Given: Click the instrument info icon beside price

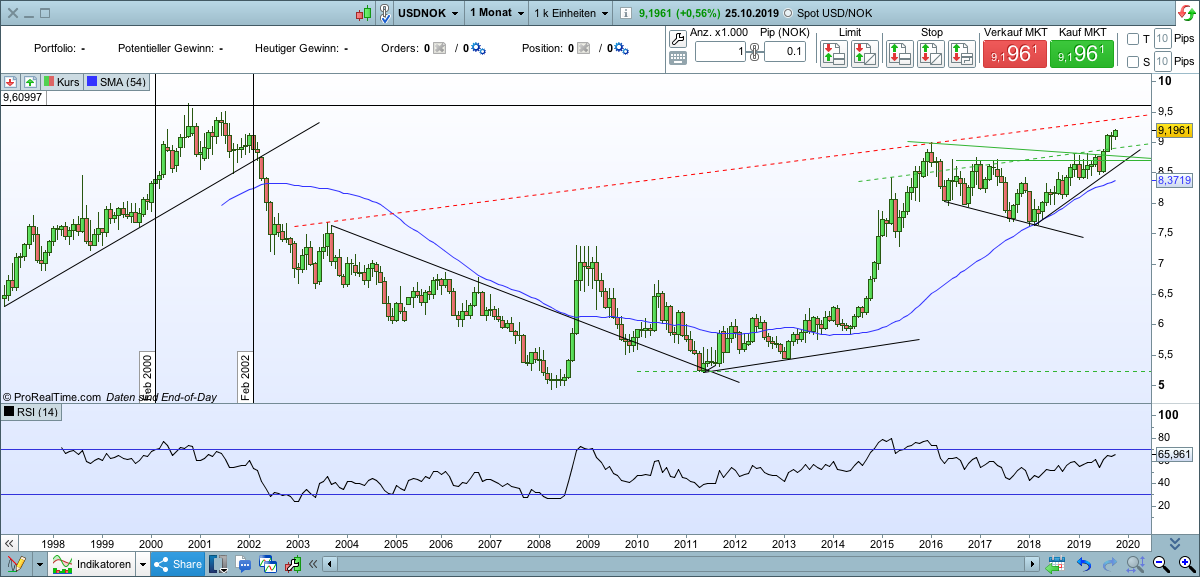Looking at the screenshot, I should [625, 14].
